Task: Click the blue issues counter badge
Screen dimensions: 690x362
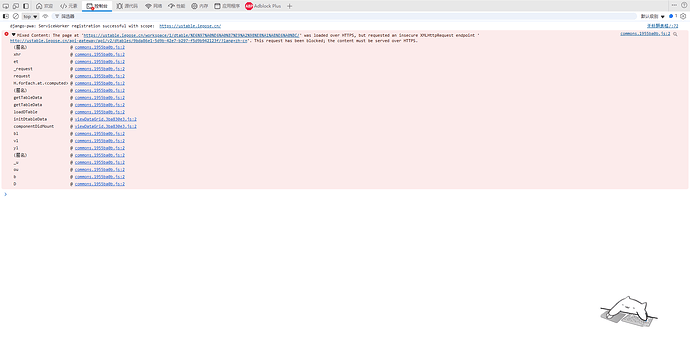Action: tap(673, 16)
